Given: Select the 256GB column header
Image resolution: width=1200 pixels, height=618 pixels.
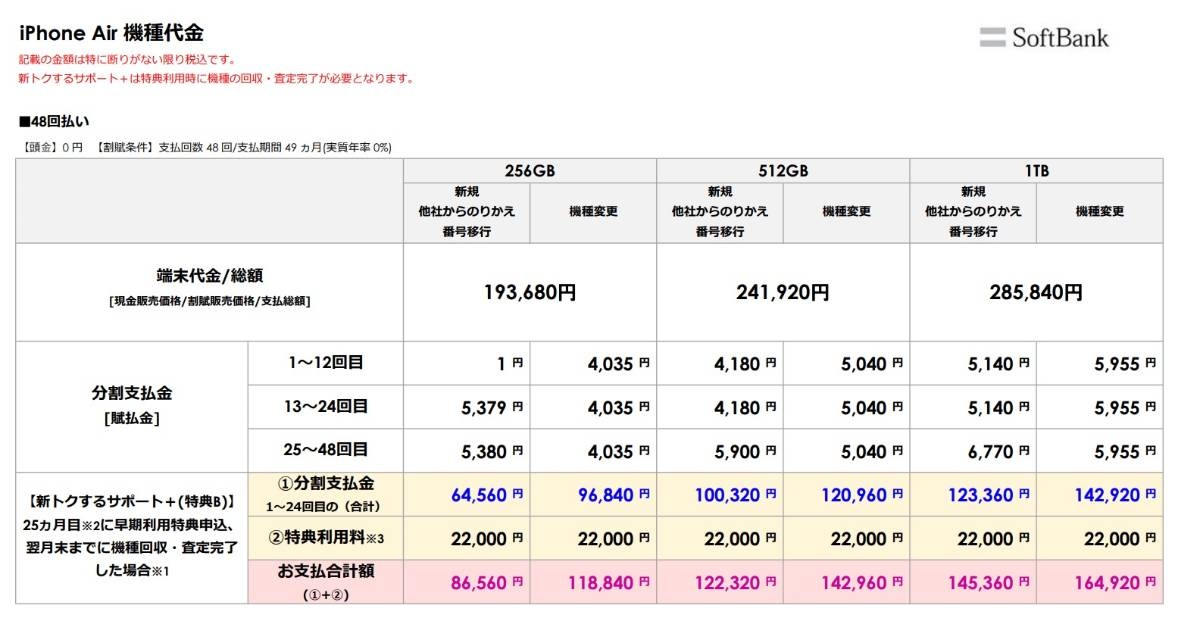Looking at the screenshot, I should (x=530, y=171).
